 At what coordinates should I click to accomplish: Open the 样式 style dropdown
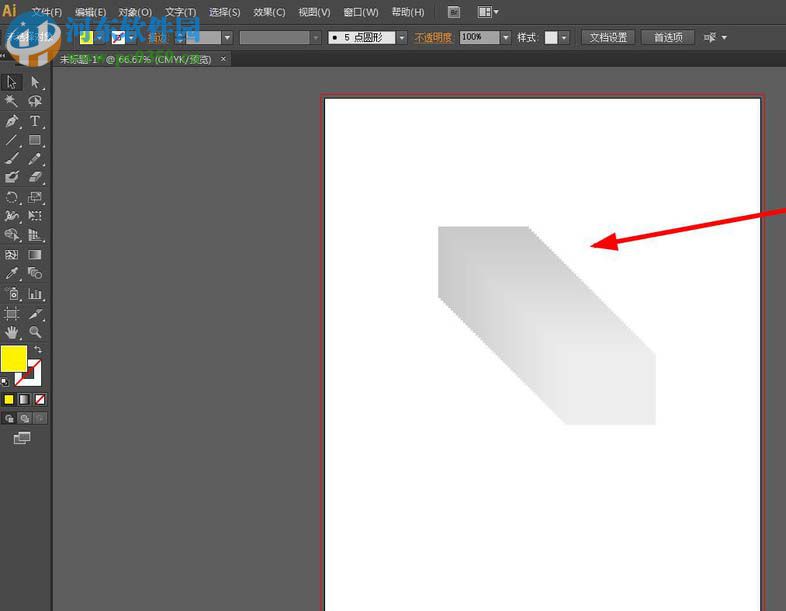click(x=564, y=37)
